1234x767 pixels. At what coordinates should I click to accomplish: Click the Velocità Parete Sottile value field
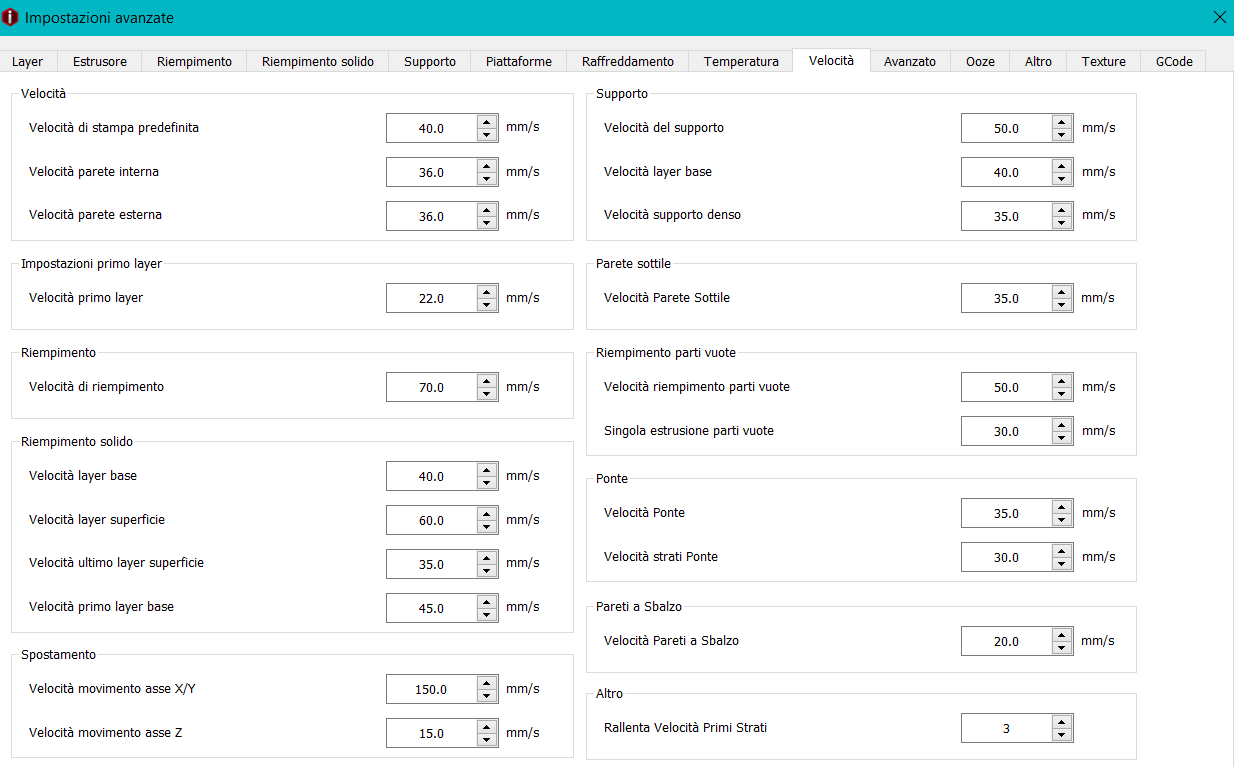point(1007,298)
